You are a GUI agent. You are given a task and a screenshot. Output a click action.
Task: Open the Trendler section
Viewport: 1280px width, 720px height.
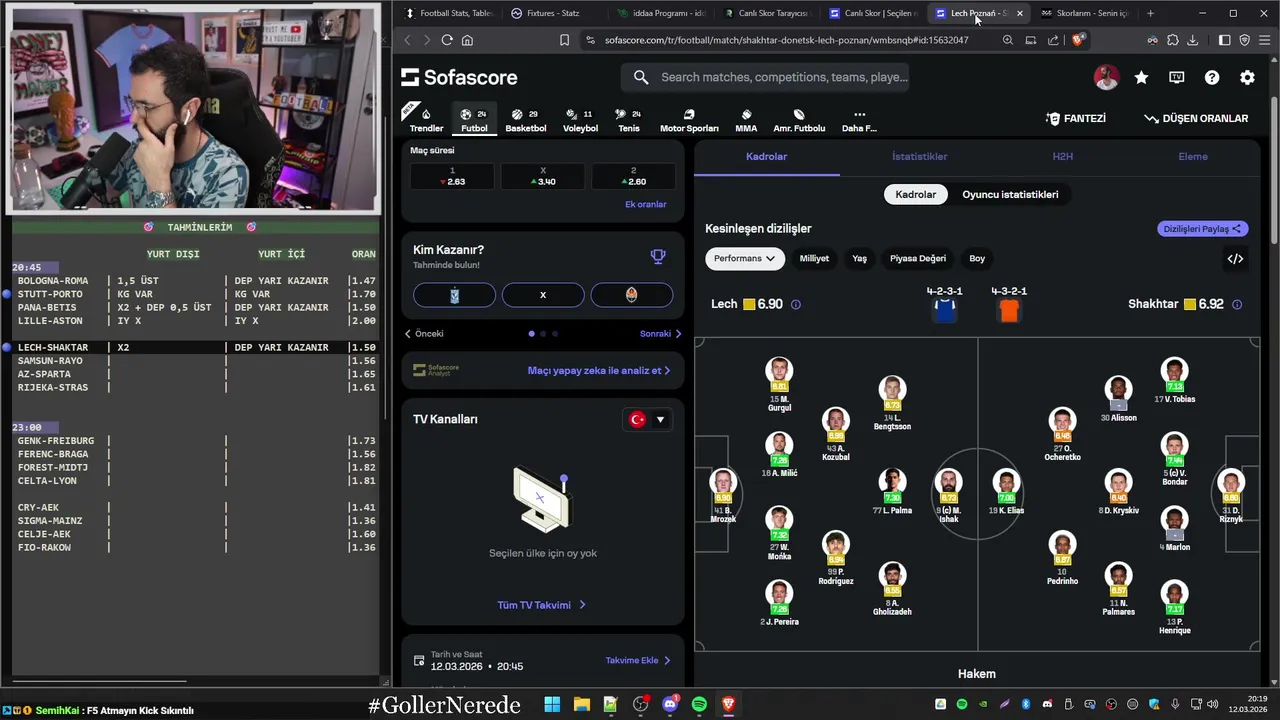click(x=426, y=120)
